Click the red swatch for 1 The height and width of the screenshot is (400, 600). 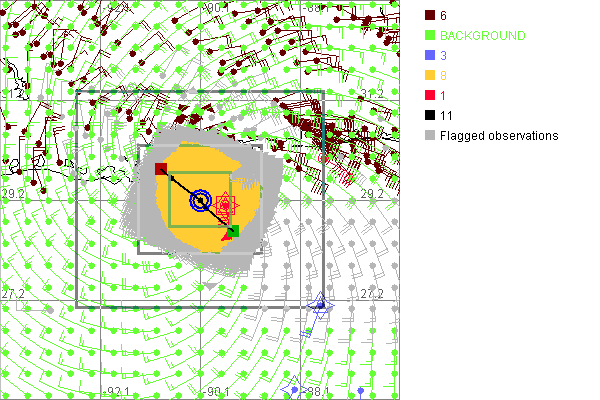429,95
